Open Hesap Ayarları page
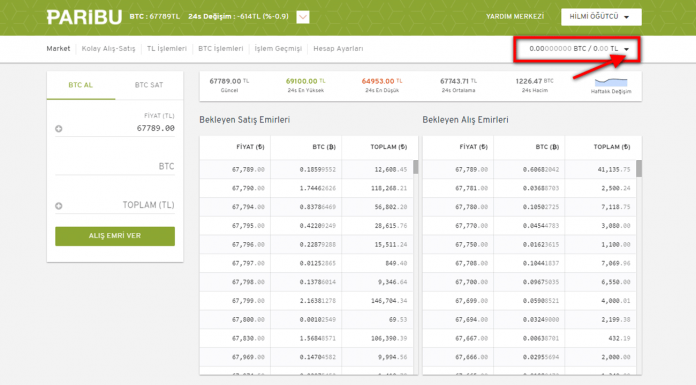The height and width of the screenshot is (385, 696). click(x=338, y=49)
